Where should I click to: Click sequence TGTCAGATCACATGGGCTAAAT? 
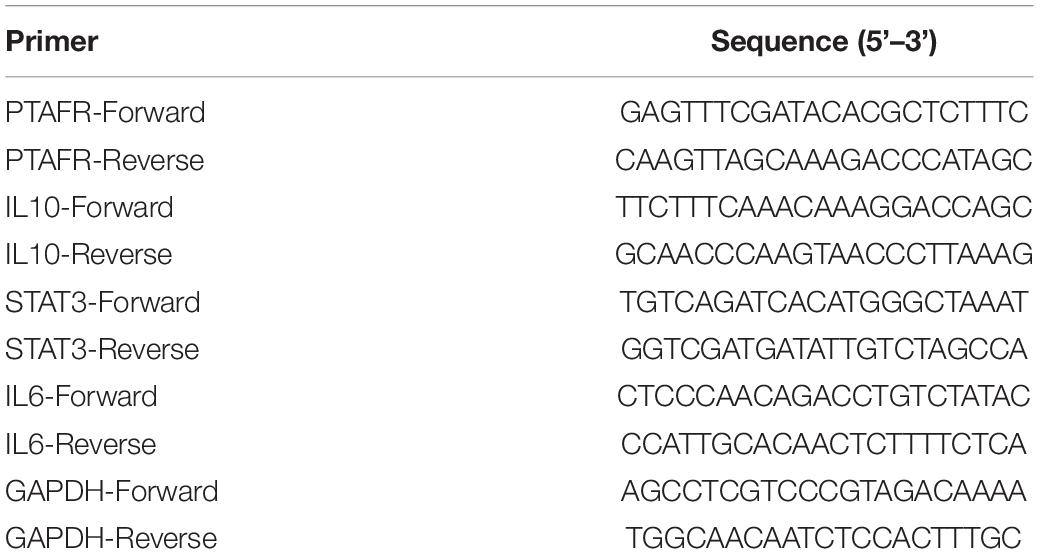[824, 302]
